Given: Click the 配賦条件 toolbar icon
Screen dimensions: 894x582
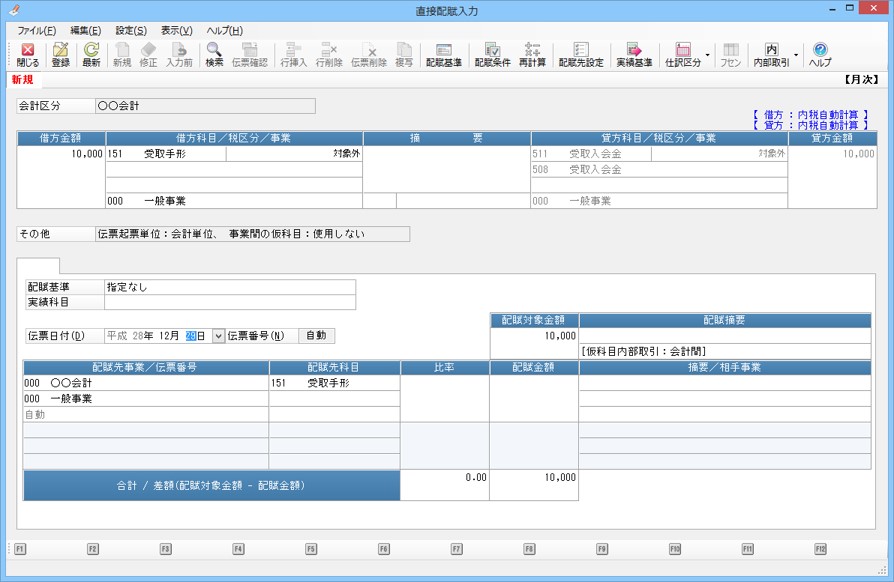Looking at the screenshot, I should click(492, 54).
